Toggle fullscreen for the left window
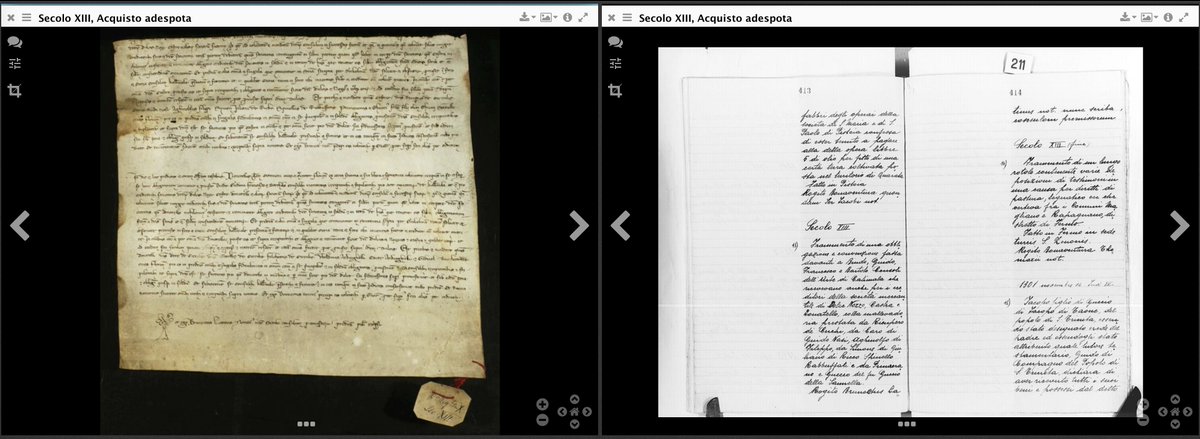 tap(583, 17)
